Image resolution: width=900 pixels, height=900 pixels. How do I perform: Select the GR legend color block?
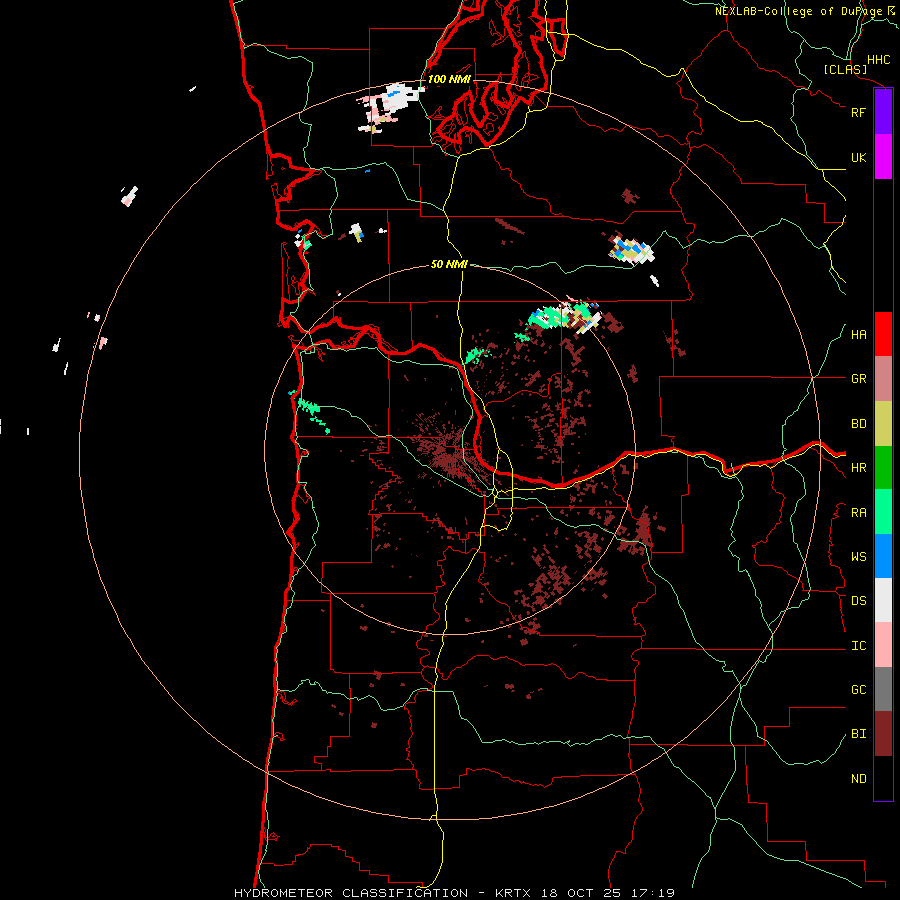(x=883, y=379)
